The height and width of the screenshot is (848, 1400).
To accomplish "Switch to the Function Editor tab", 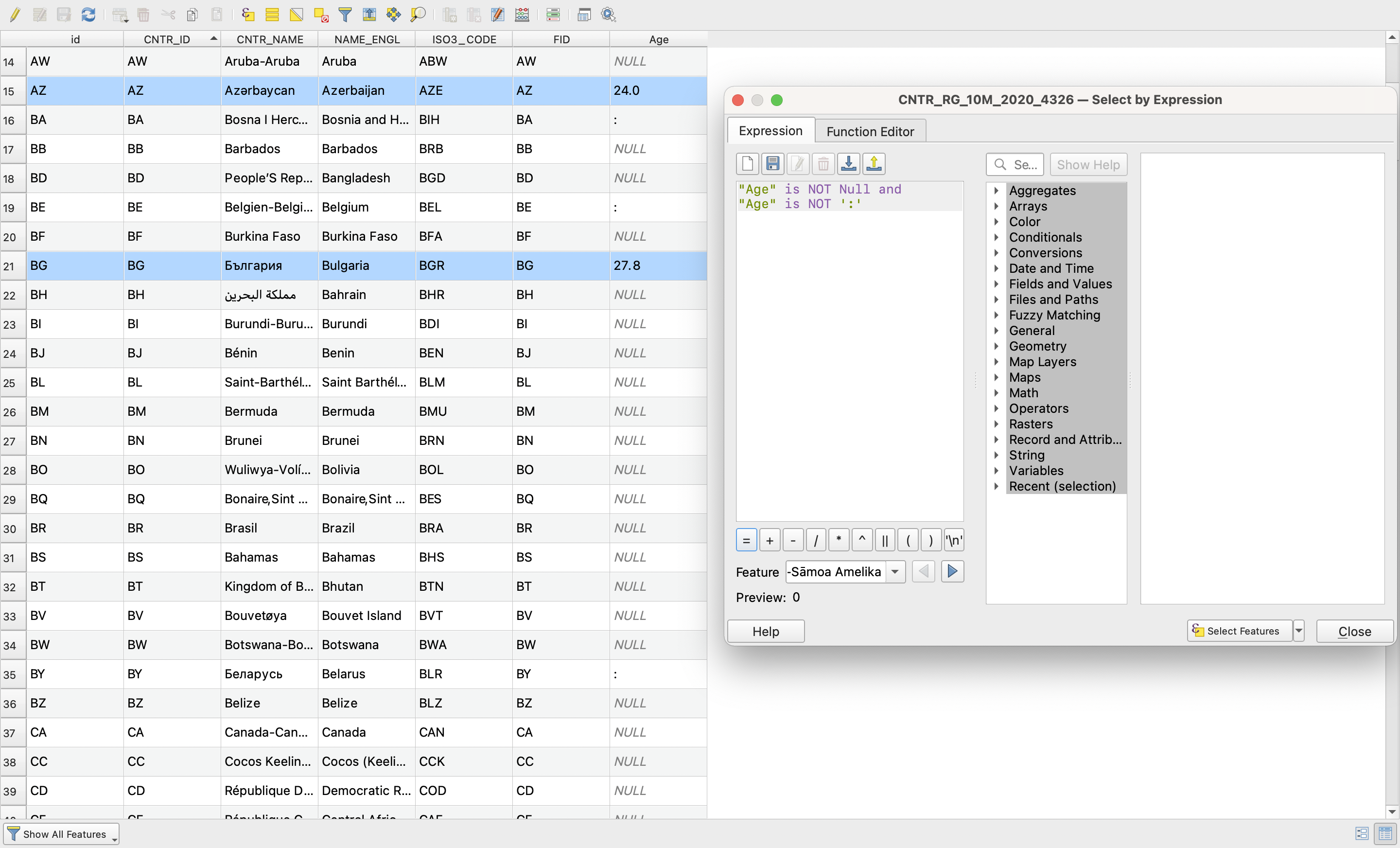I will (869, 131).
